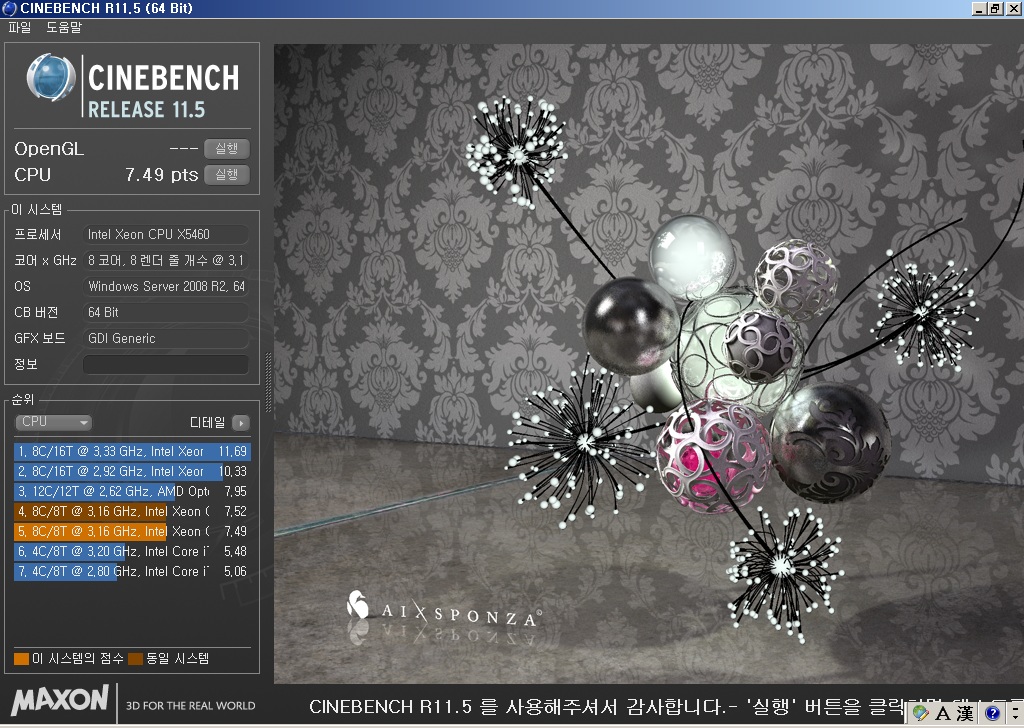This screenshot has width=1024, height=728.
Task: Select ranking row 4 scoring 7.52
Action: click(x=133, y=512)
